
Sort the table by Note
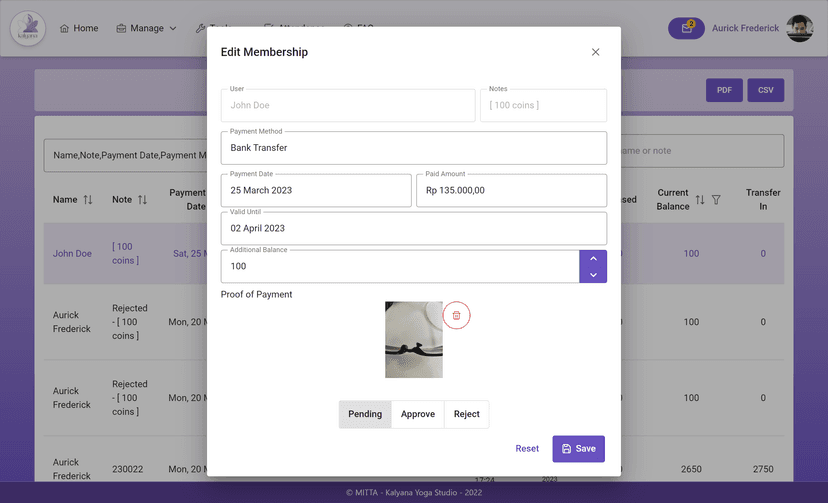[x=142, y=200]
